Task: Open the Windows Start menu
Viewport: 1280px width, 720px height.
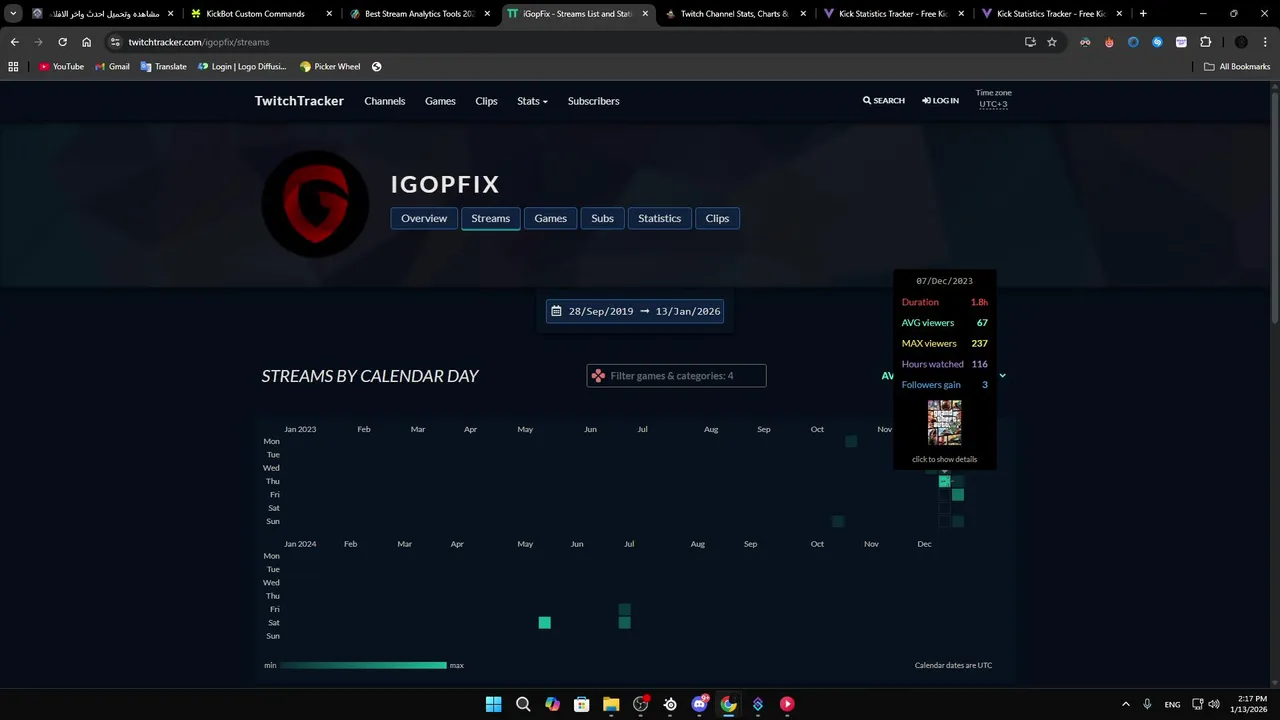Action: 493,704
